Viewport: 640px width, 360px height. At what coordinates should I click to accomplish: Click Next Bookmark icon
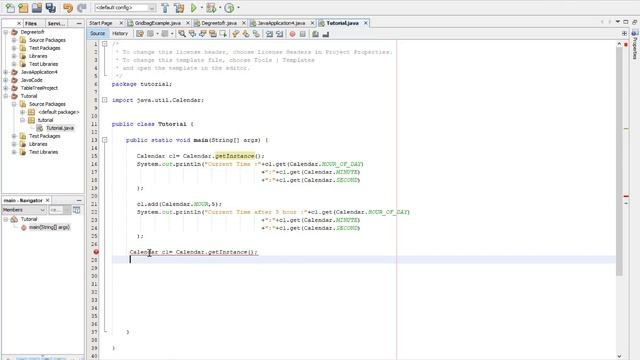coord(246,34)
